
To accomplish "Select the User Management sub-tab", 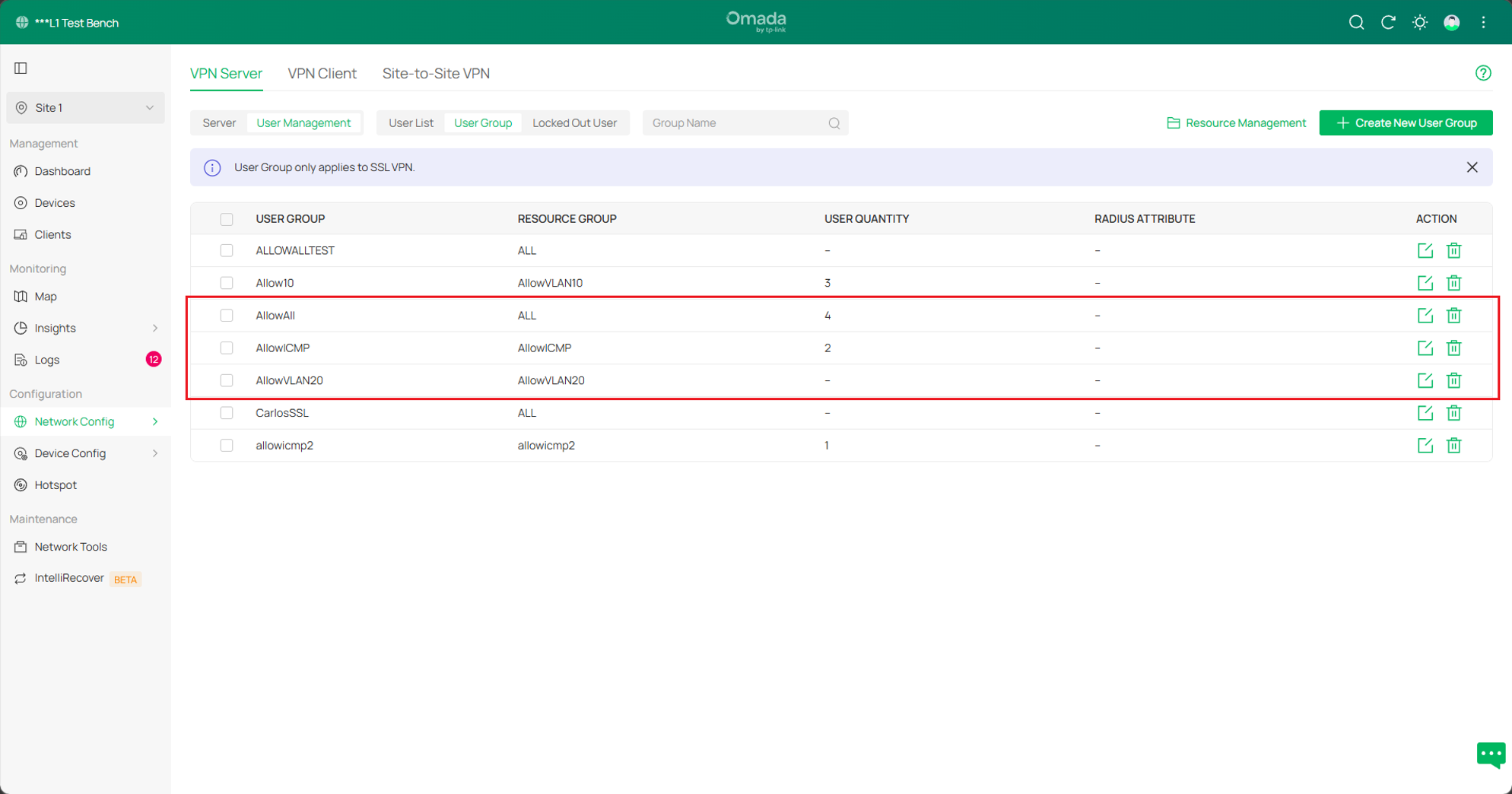I will point(303,123).
